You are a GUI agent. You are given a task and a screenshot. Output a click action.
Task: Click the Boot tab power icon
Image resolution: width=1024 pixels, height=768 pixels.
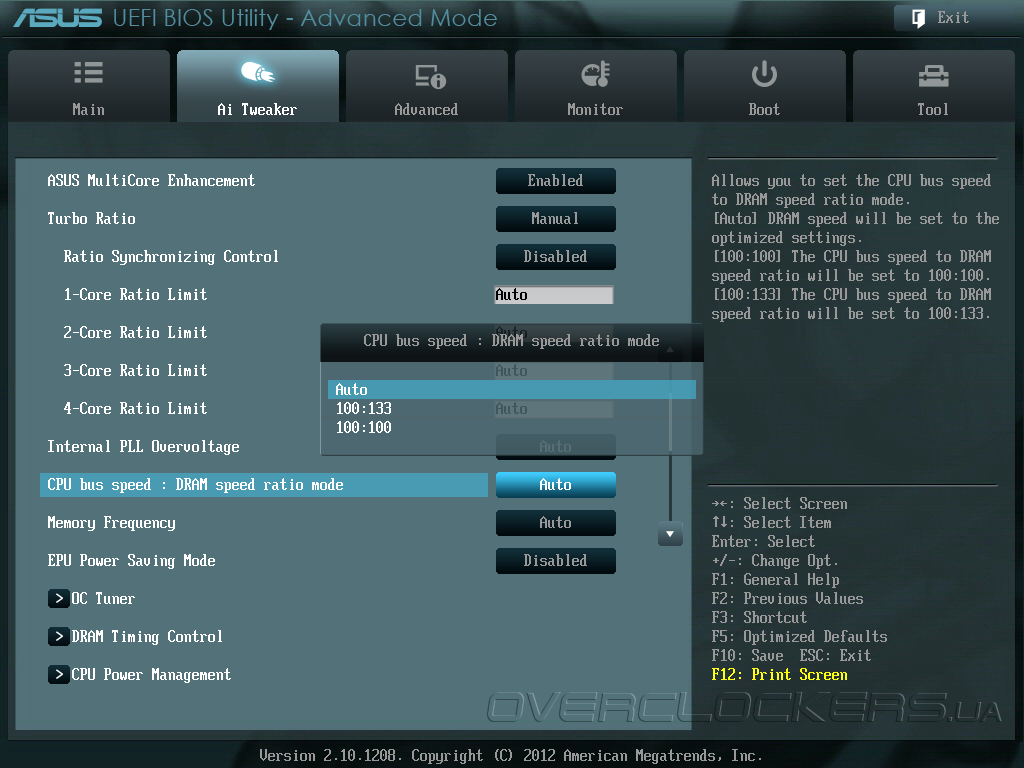pyautogui.click(x=764, y=74)
